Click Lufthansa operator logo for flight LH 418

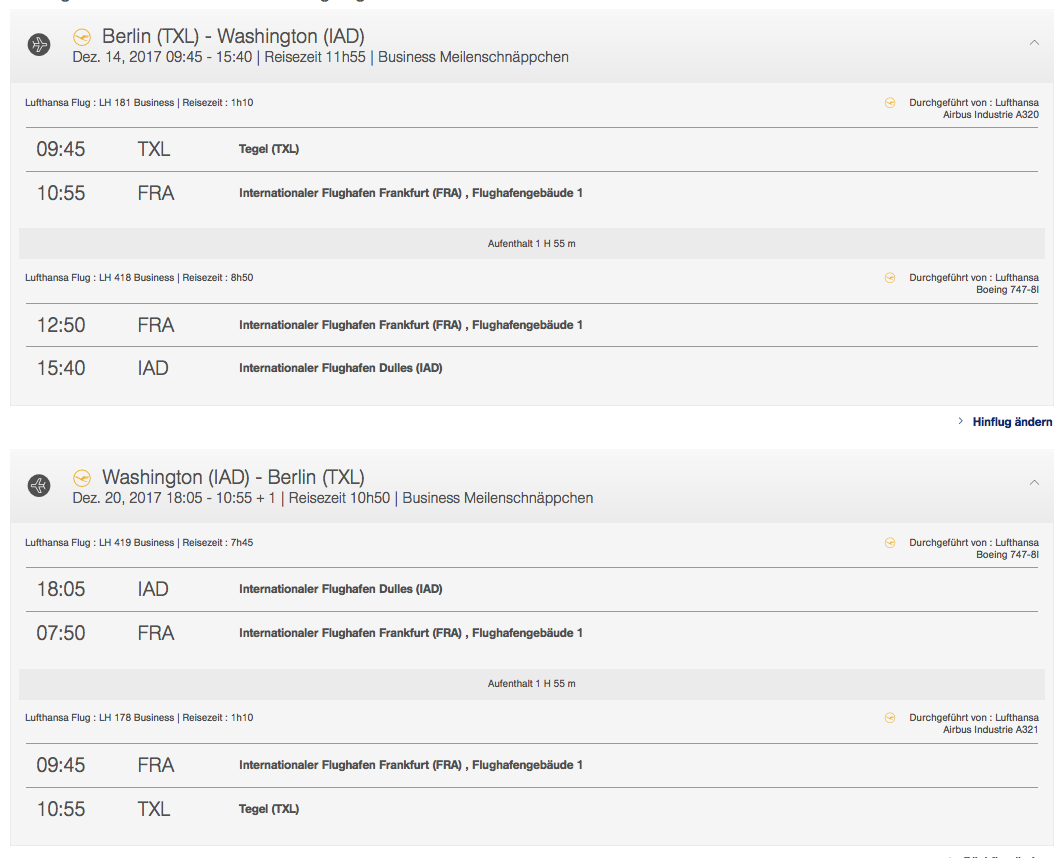(x=890, y=277)
